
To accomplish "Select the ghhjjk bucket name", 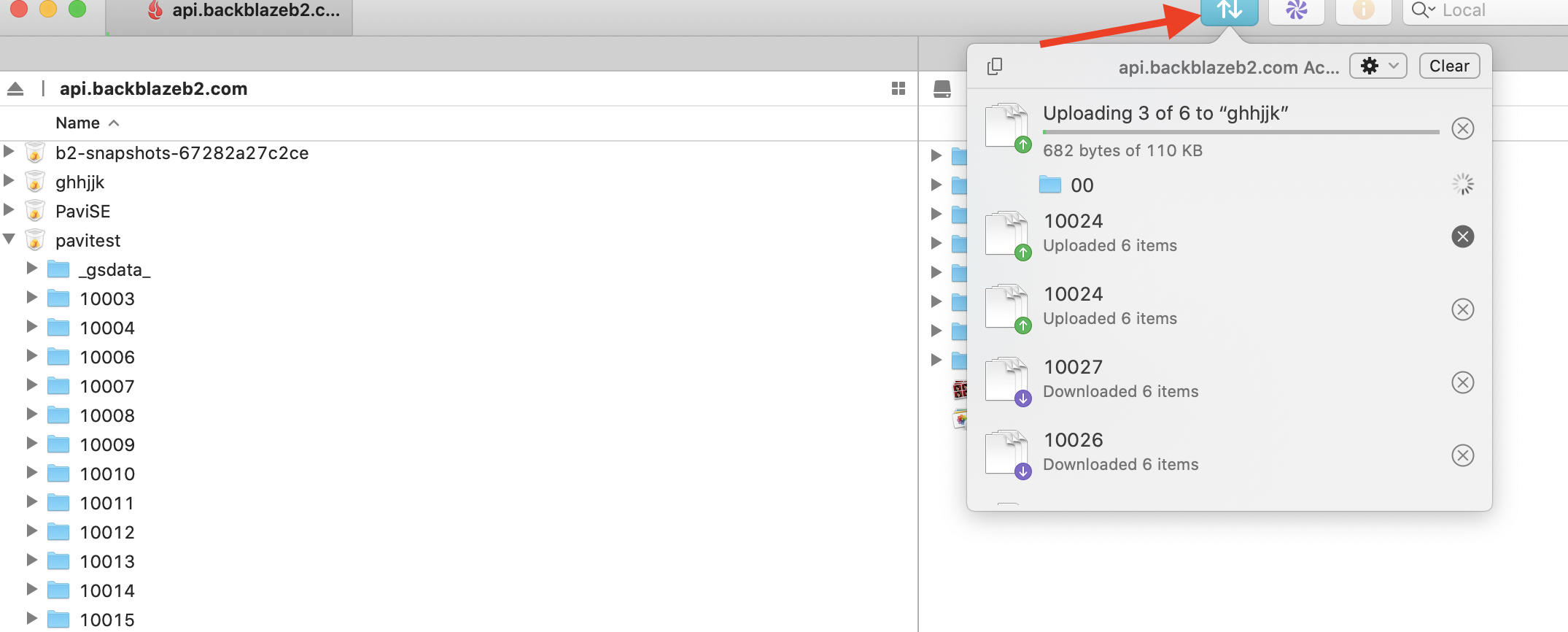I will point(80,182).
